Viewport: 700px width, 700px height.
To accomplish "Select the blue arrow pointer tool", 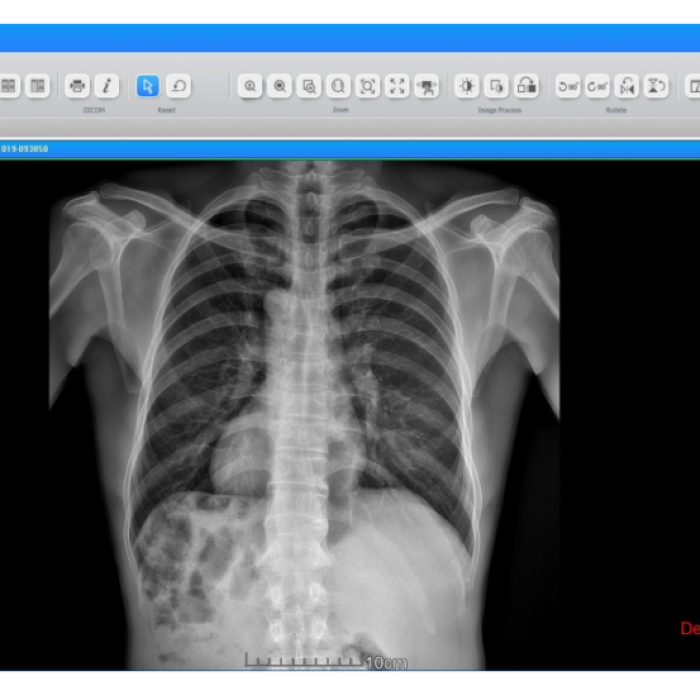I will [x=148, y=86].
